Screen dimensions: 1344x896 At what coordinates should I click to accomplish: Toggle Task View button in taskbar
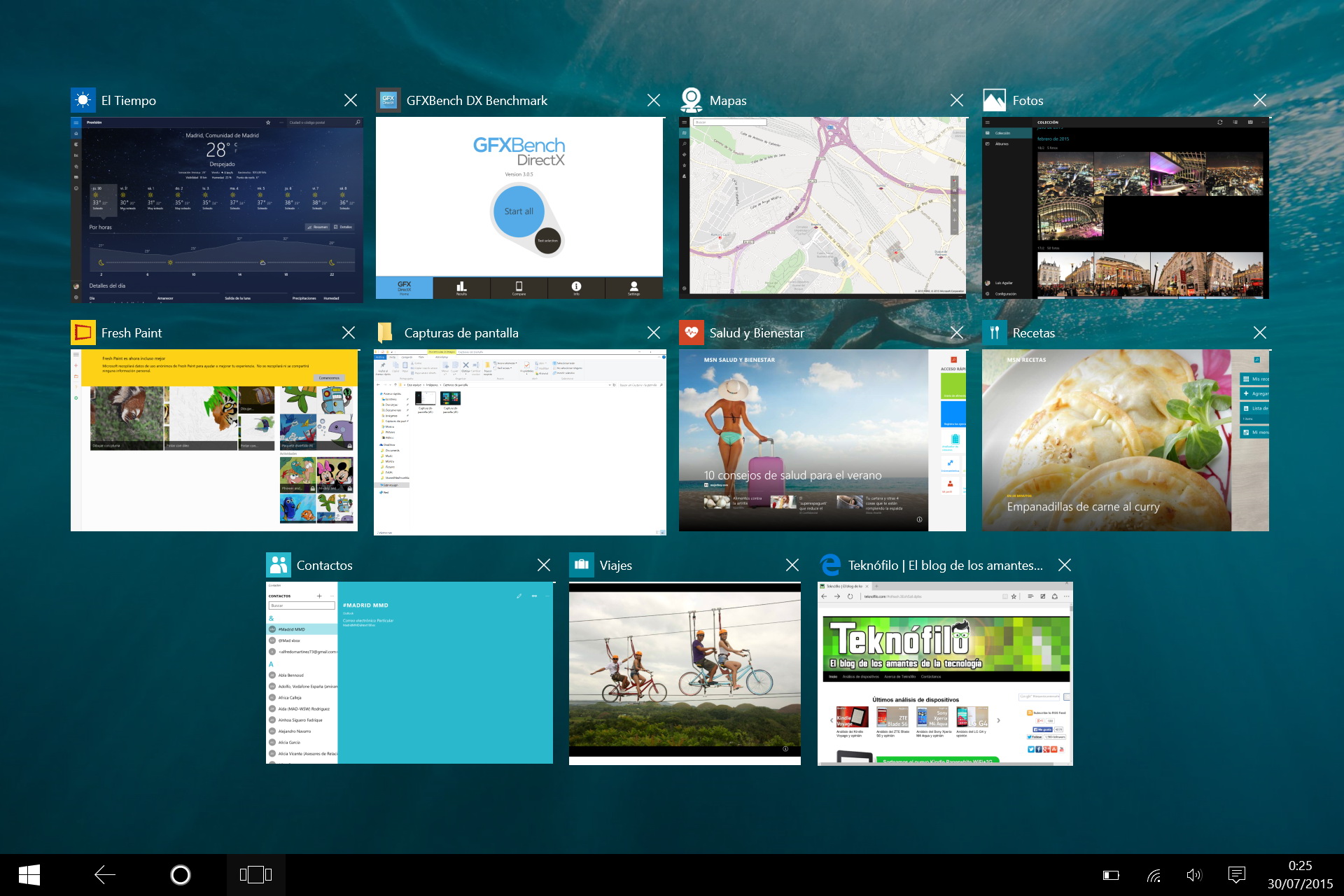[255, 874]
